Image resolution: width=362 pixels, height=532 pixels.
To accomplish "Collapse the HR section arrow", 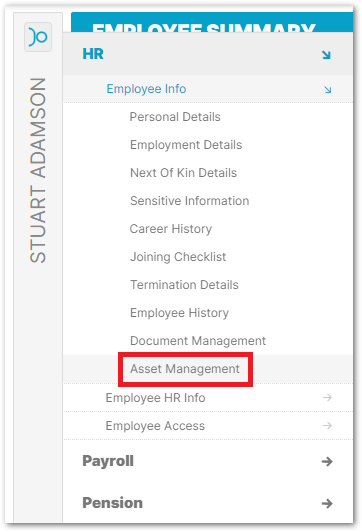I will point(326,55).
